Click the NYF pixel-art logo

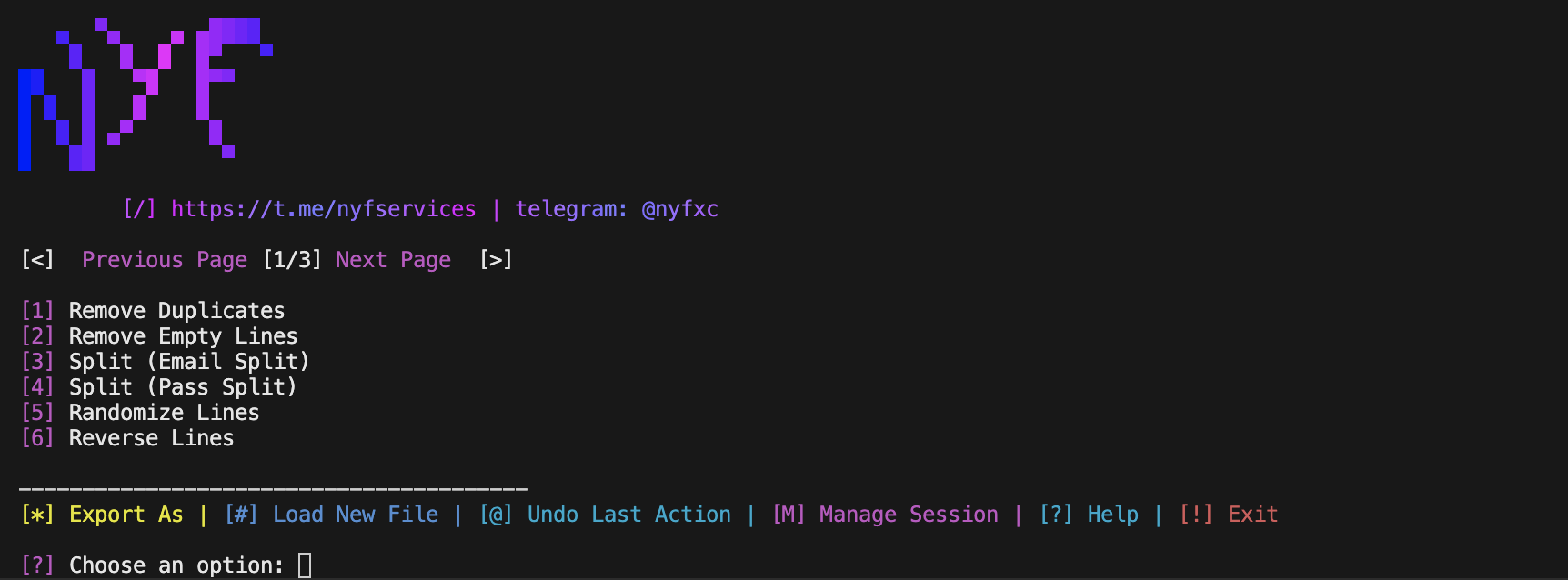(x=146, y=94)
